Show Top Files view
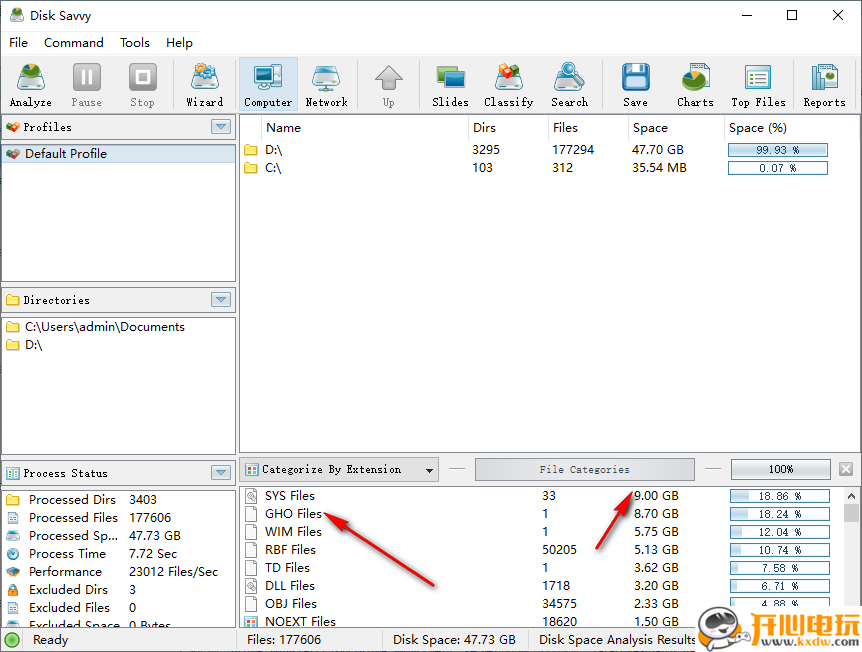The image size is (862, 652). coord(758,85)
